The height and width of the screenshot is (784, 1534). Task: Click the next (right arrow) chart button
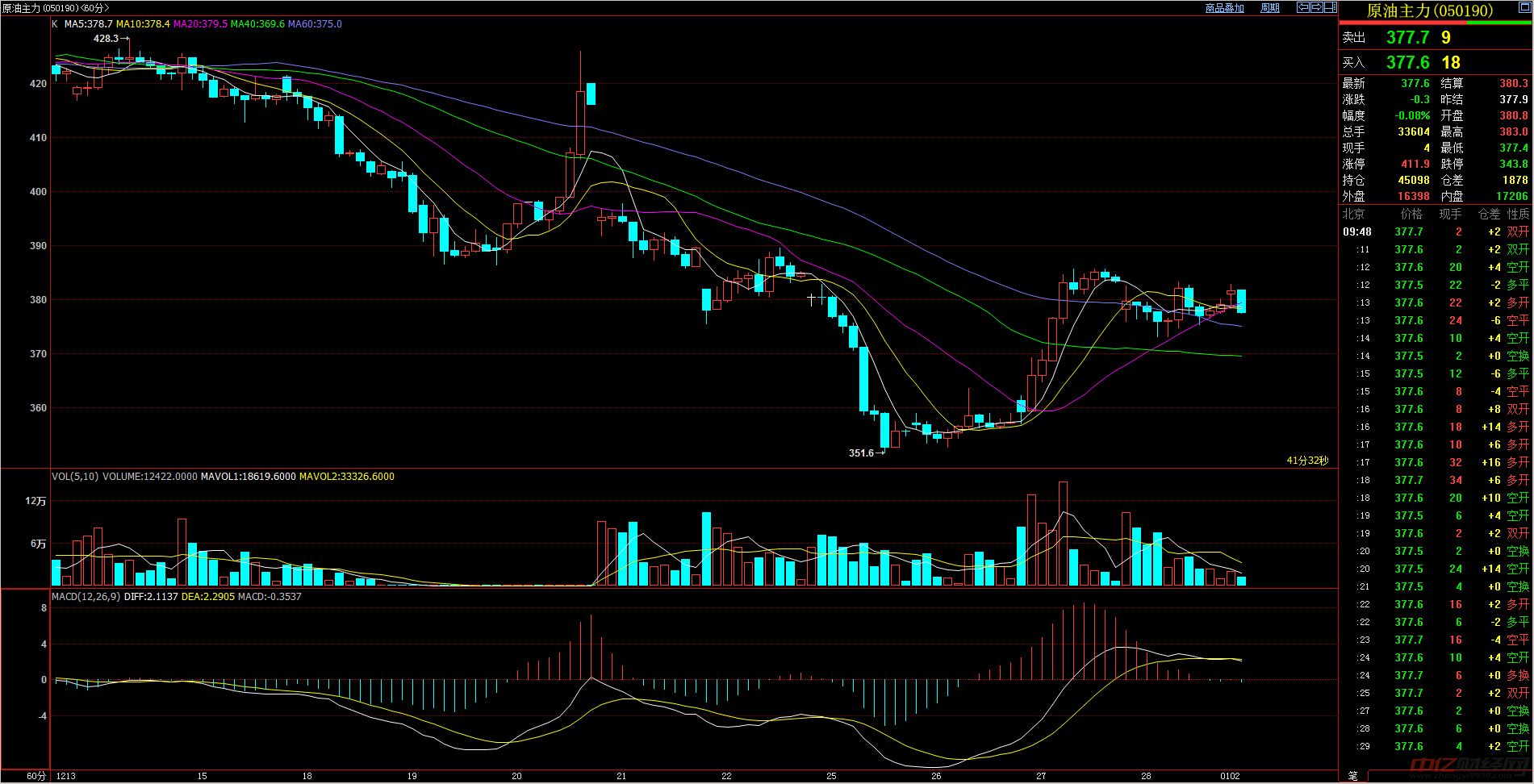point(1316,7)
